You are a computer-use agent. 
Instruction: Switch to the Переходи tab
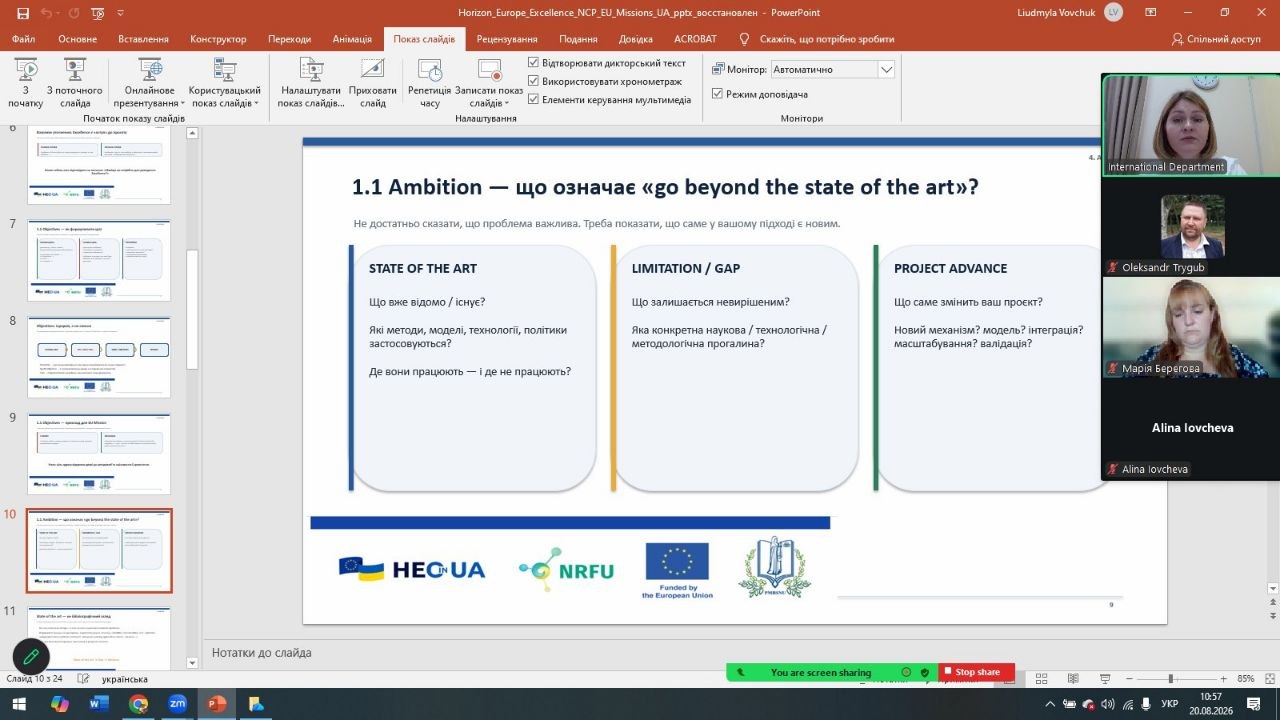coord(289,39)
